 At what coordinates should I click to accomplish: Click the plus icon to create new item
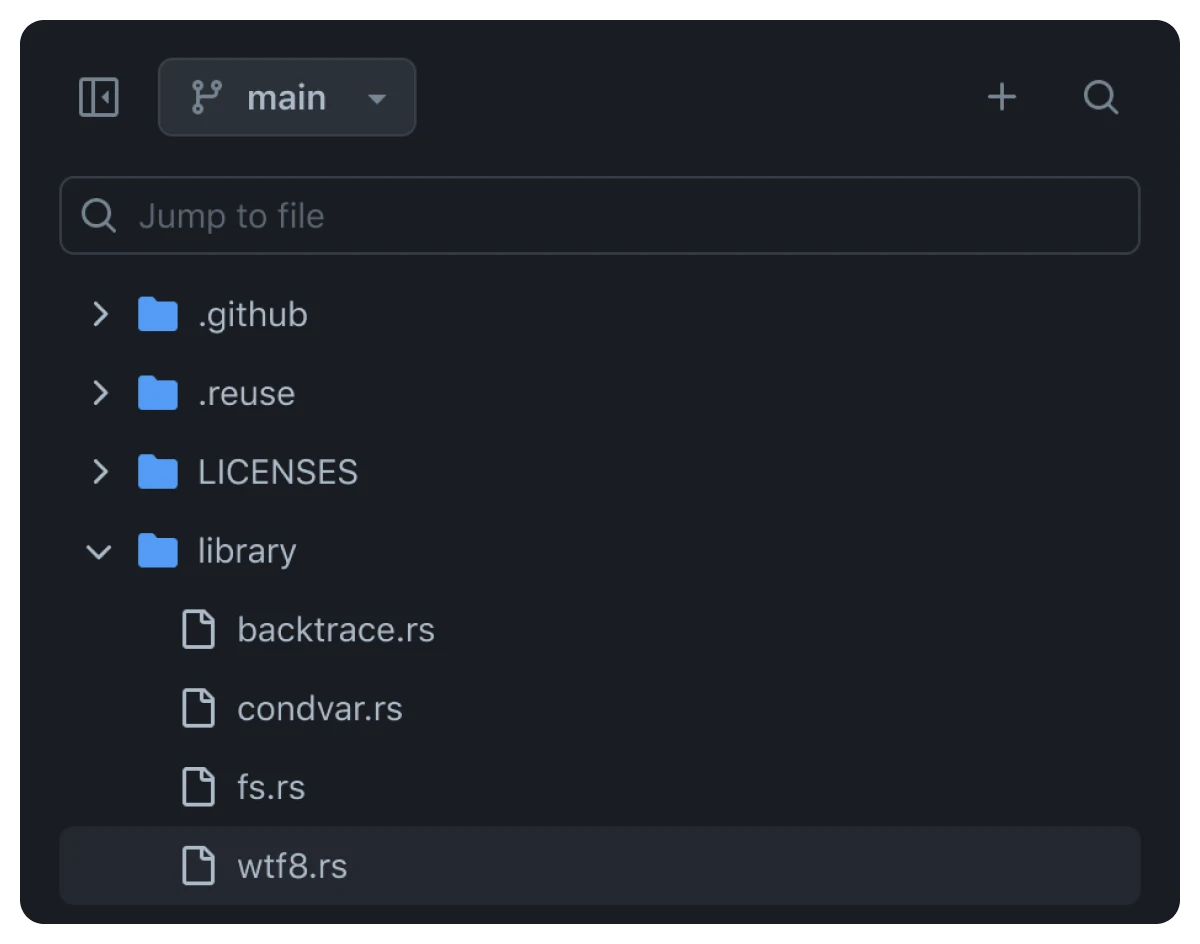(1001, 97)
